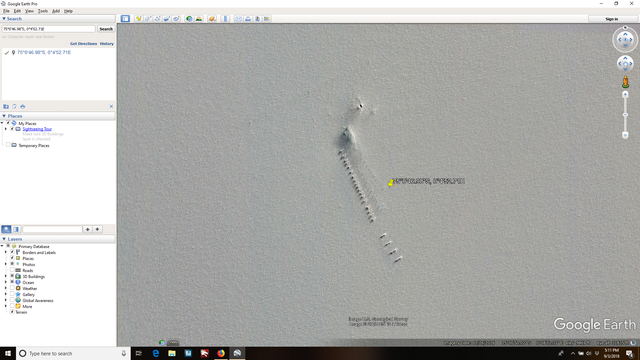Select the coordinates search result entry
The image size is (640, 360).
pyautogui.click(x=44, y=52)
